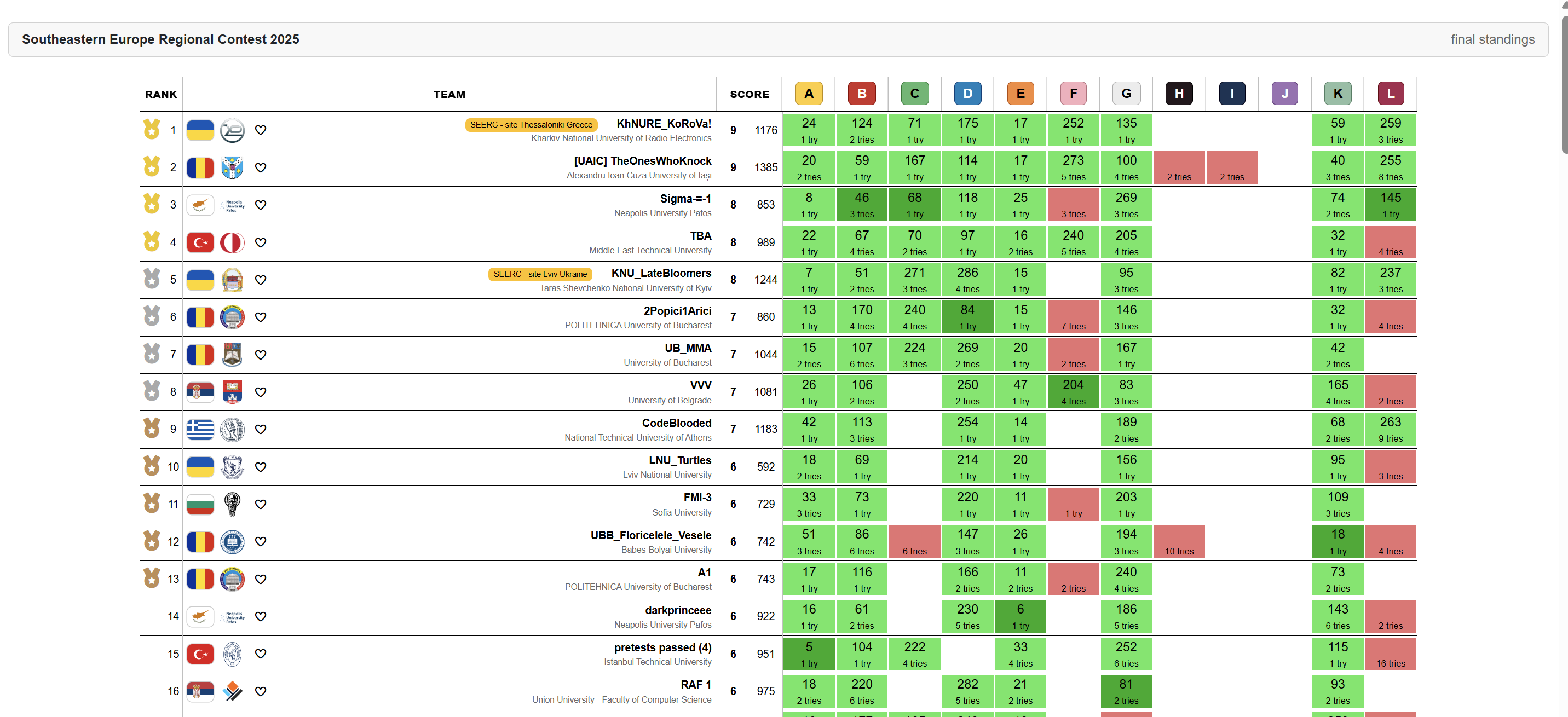The width and height of the screenshot is (1568, 717).
Task: Click RAF 1 university logo icon
Action: coord(232,691)
